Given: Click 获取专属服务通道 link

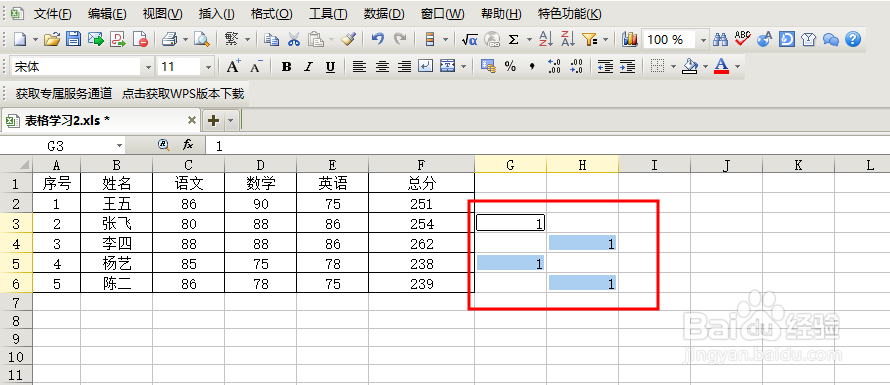Looking at the screenshot, I should tap(64, 93).
